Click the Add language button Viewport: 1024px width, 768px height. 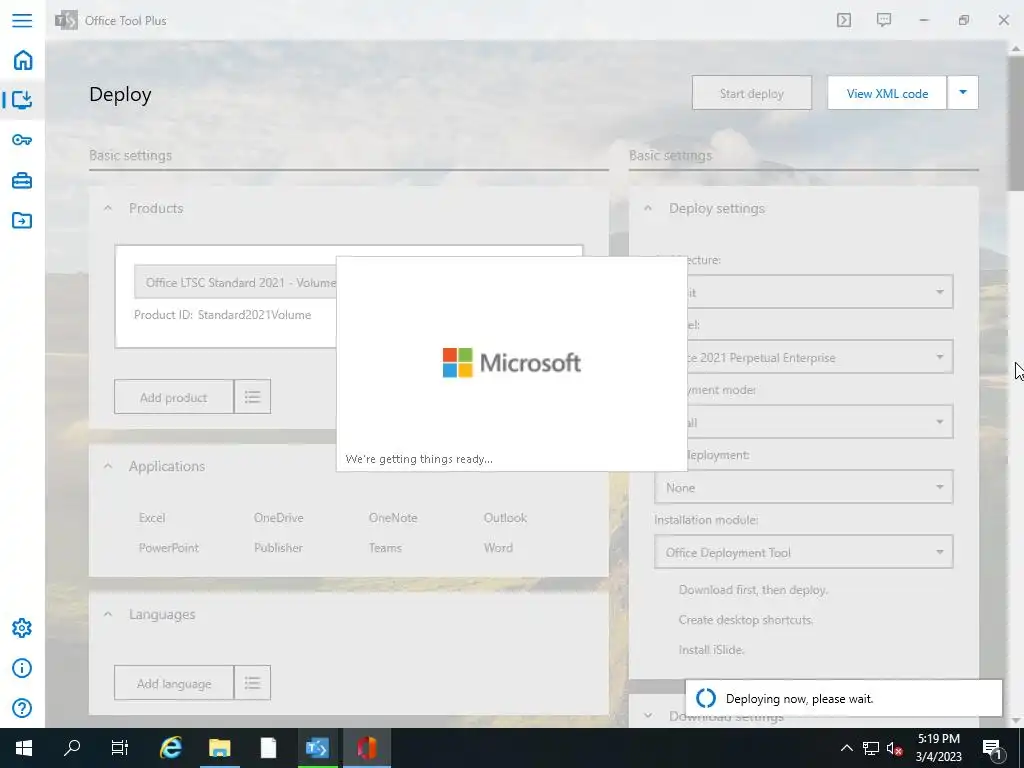tap(174, 683)
